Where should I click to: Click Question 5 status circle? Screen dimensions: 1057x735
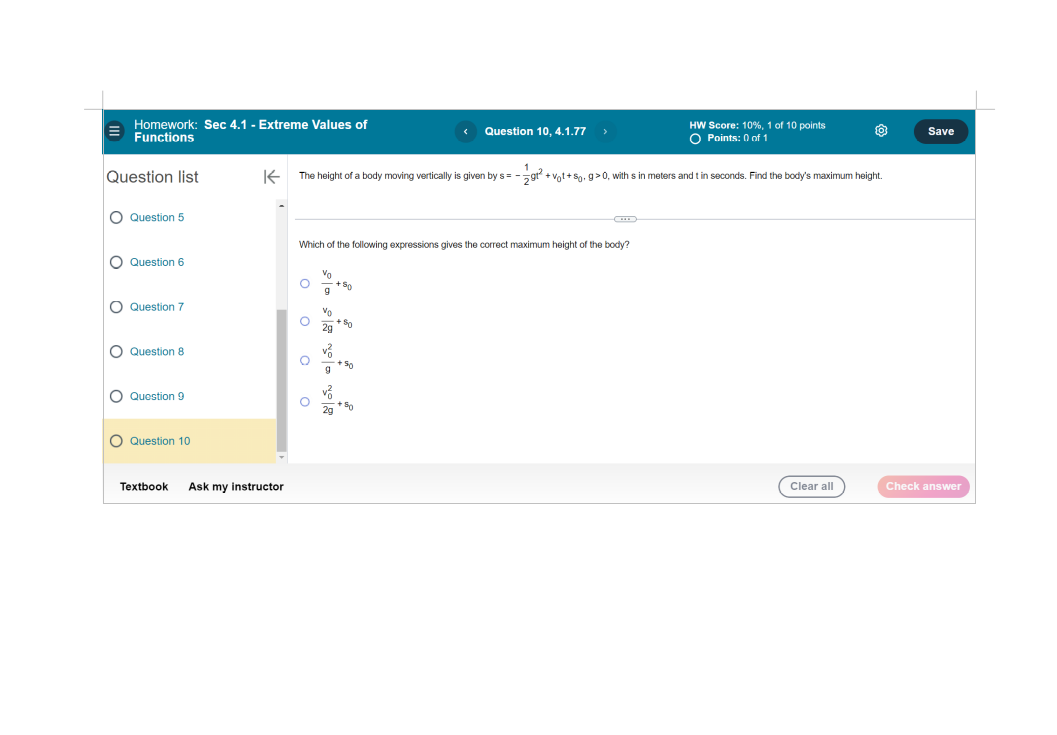(x=116, y=218)
